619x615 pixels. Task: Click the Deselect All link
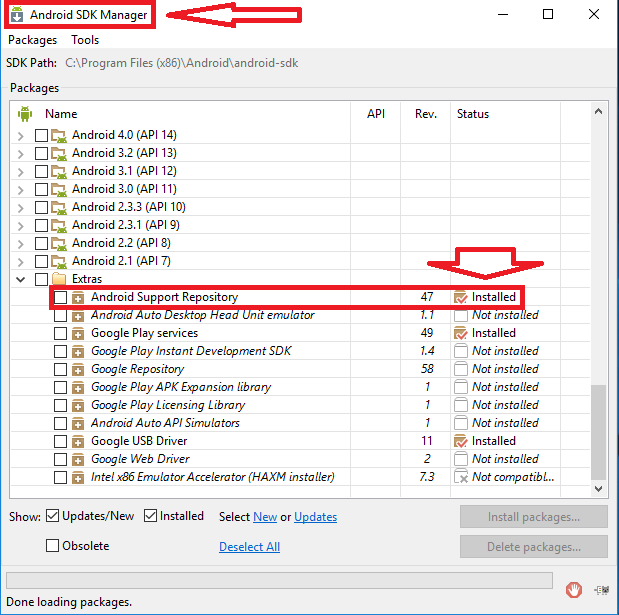[x=249, y=547]
